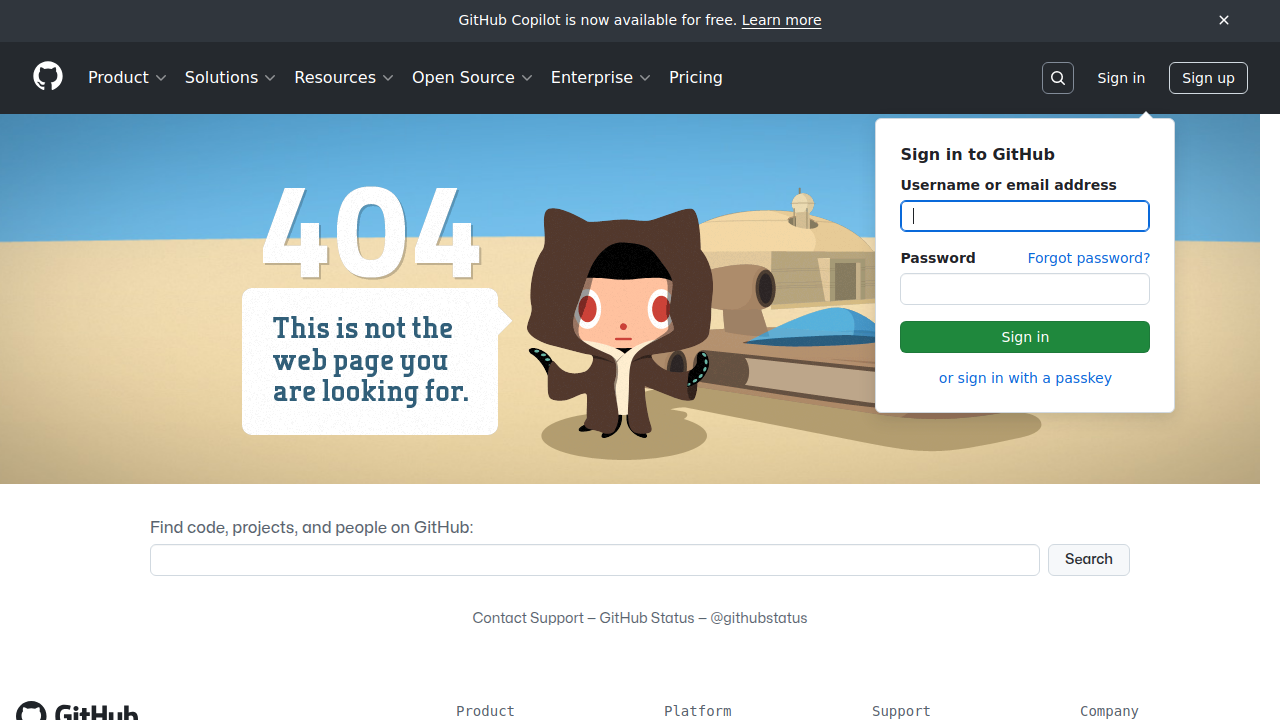
Task: Click the GitHub logo in the footer
Action: click(x=77, y=711)
